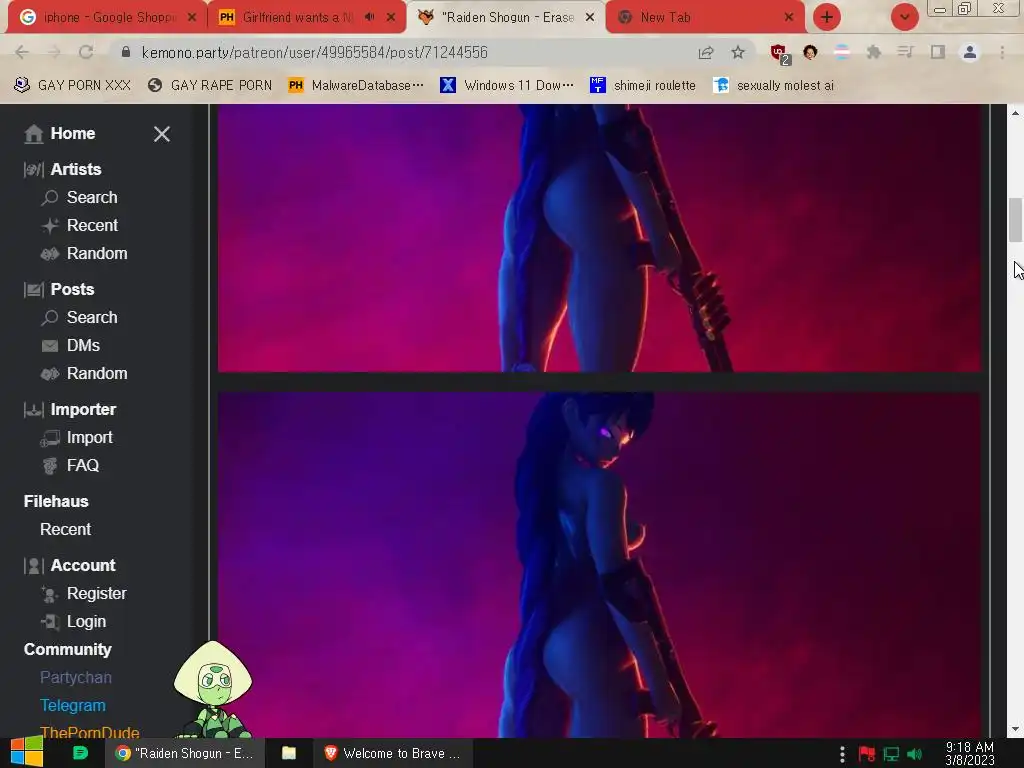The image size is (1024, 768).
Task: Bookmark this page with the star icon
Action: click(x=738, y=52)
